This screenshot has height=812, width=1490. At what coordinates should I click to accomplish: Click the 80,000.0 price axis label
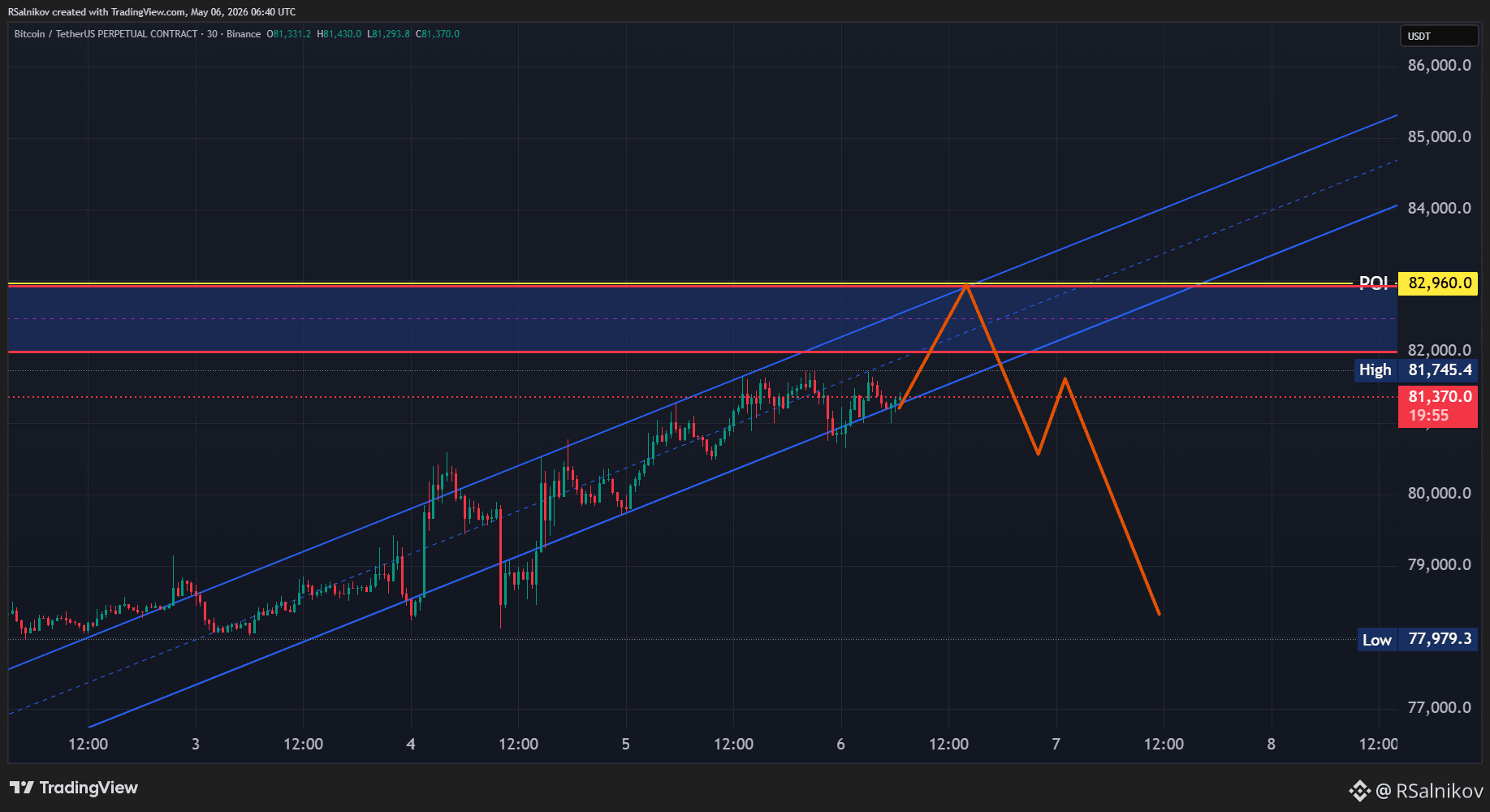(x=1439, y=494)
